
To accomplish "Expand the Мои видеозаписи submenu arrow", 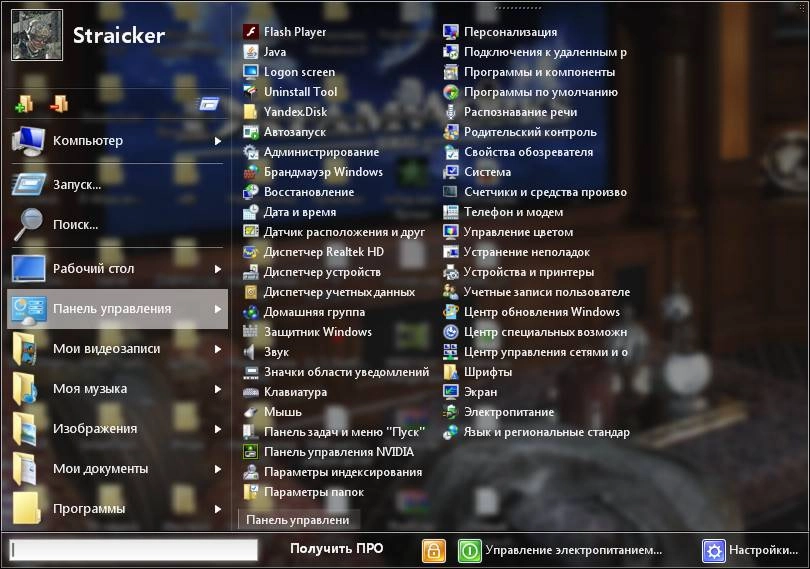I will pyautogui.click(x=218, y=349).
